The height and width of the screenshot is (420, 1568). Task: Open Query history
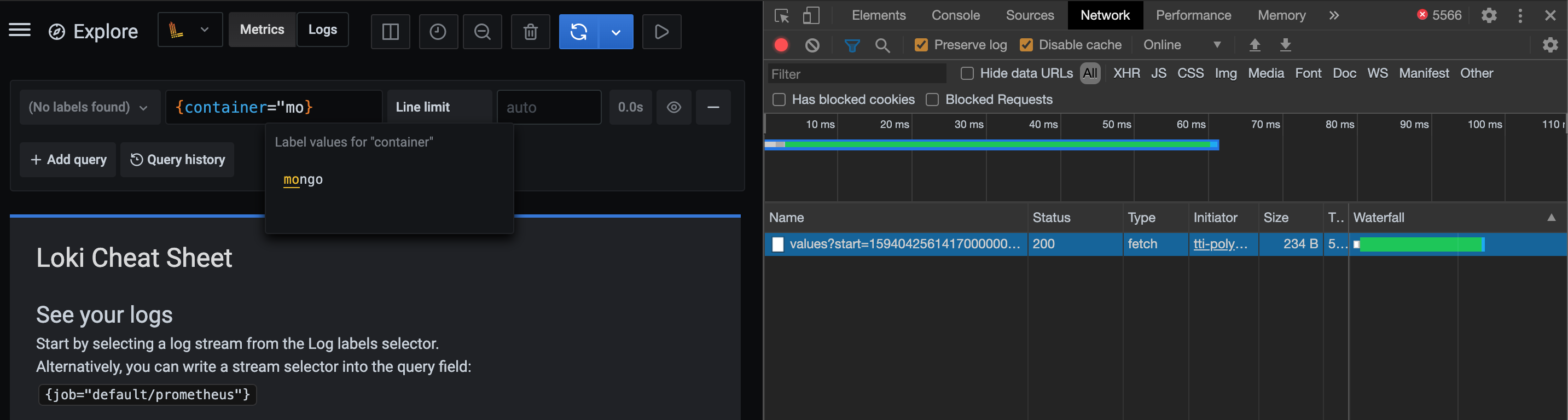coord(177,160)
